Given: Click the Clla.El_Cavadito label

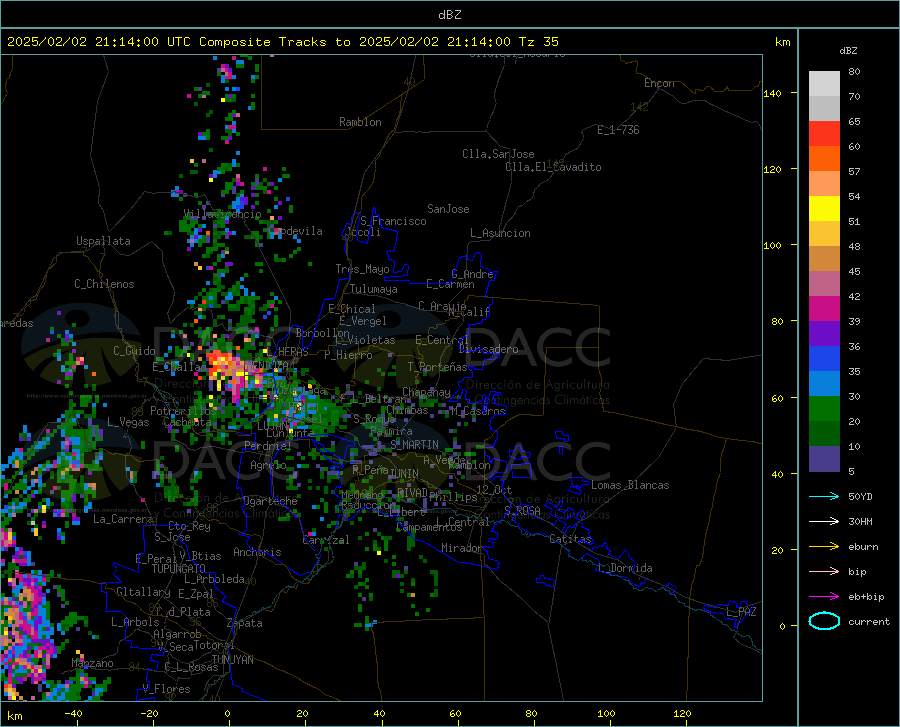Looking at the screenshot, I should point(553,167).
